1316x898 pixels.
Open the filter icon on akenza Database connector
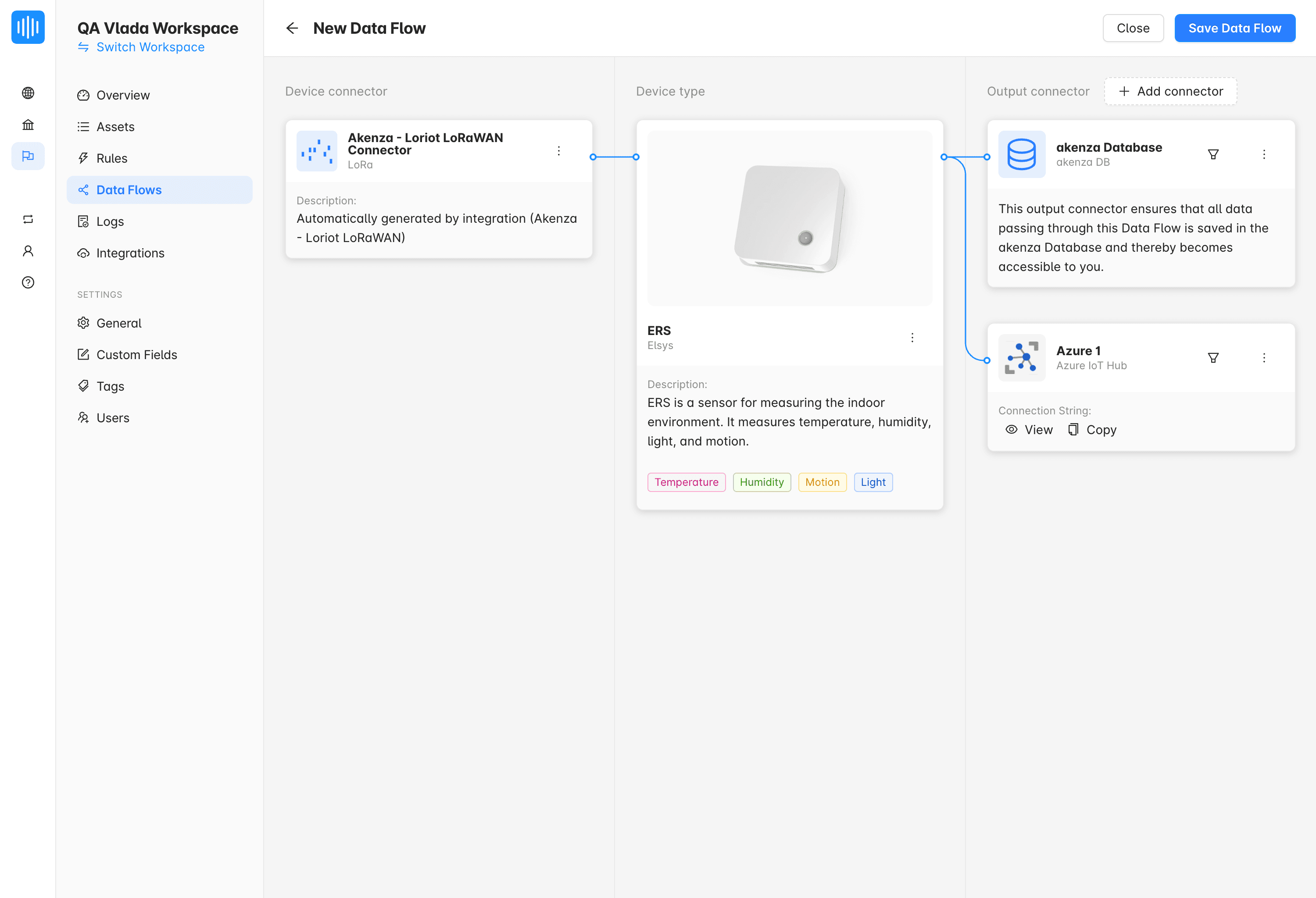click(1213, 154)
